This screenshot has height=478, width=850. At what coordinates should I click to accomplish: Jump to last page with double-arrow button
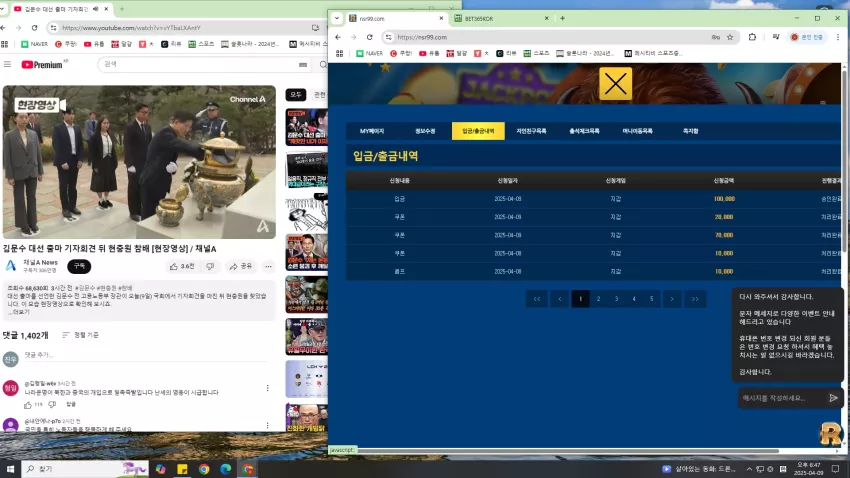click(x=695, y=299)
